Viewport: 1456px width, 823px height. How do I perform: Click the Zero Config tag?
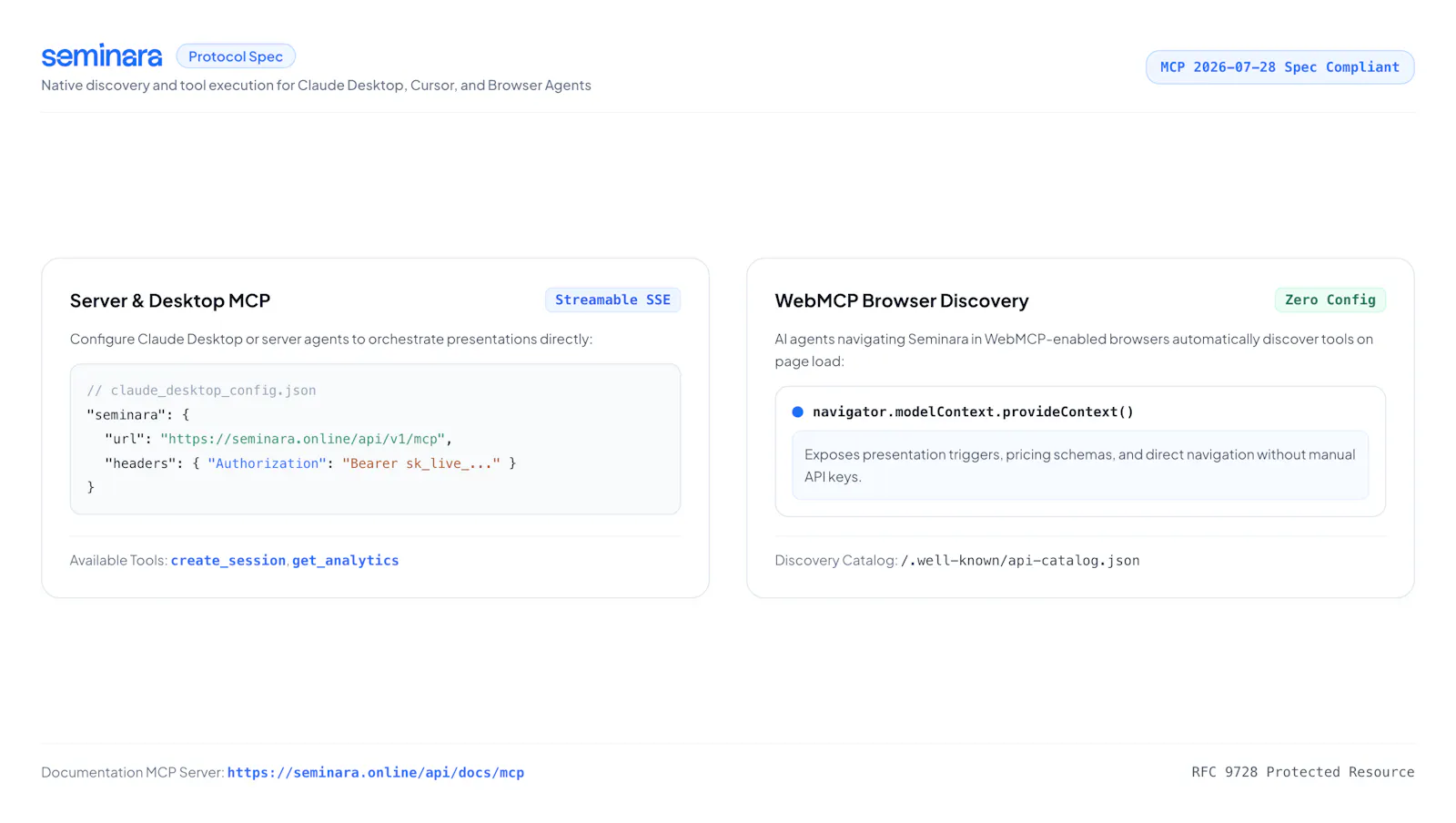1330,300
